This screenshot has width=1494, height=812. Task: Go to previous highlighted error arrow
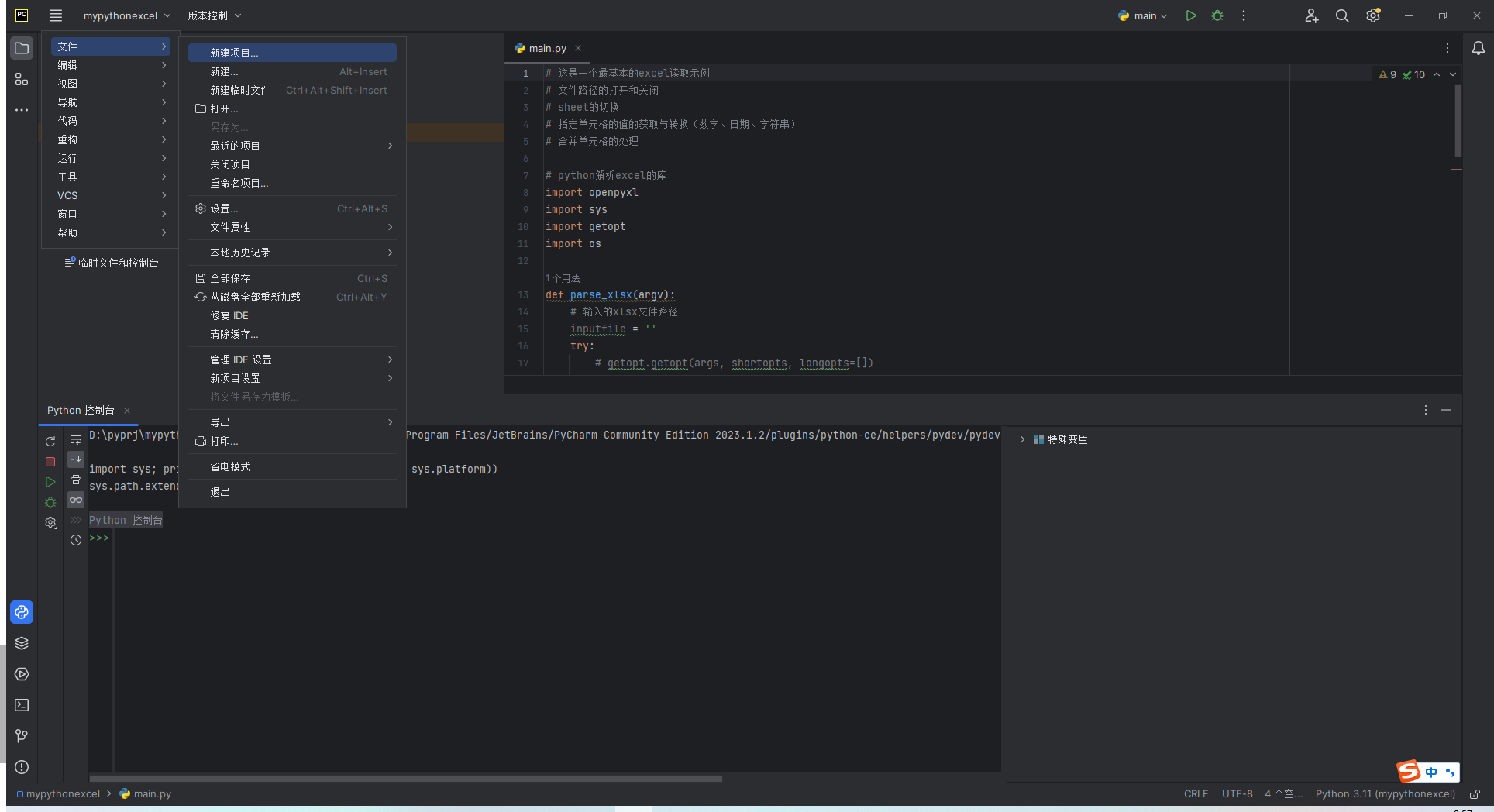pyautogui.click(x=1437, y=74)
